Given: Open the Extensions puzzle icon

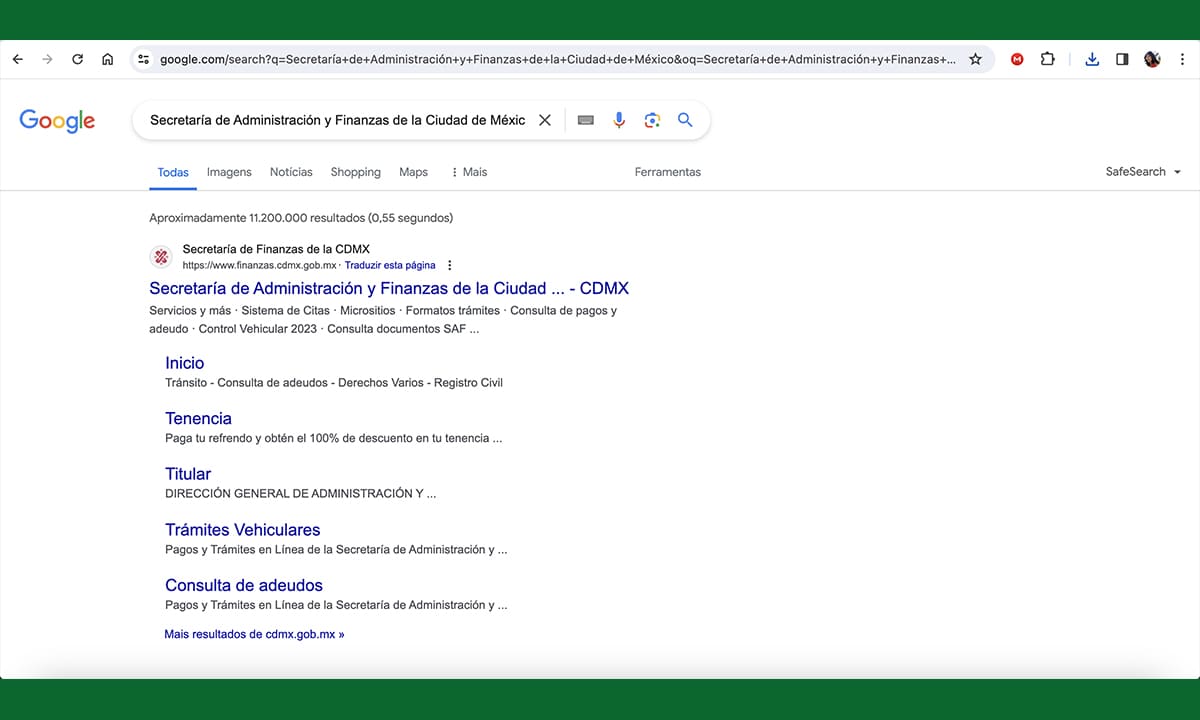Looking at the screenshot, I should (x=1047, y=59).
